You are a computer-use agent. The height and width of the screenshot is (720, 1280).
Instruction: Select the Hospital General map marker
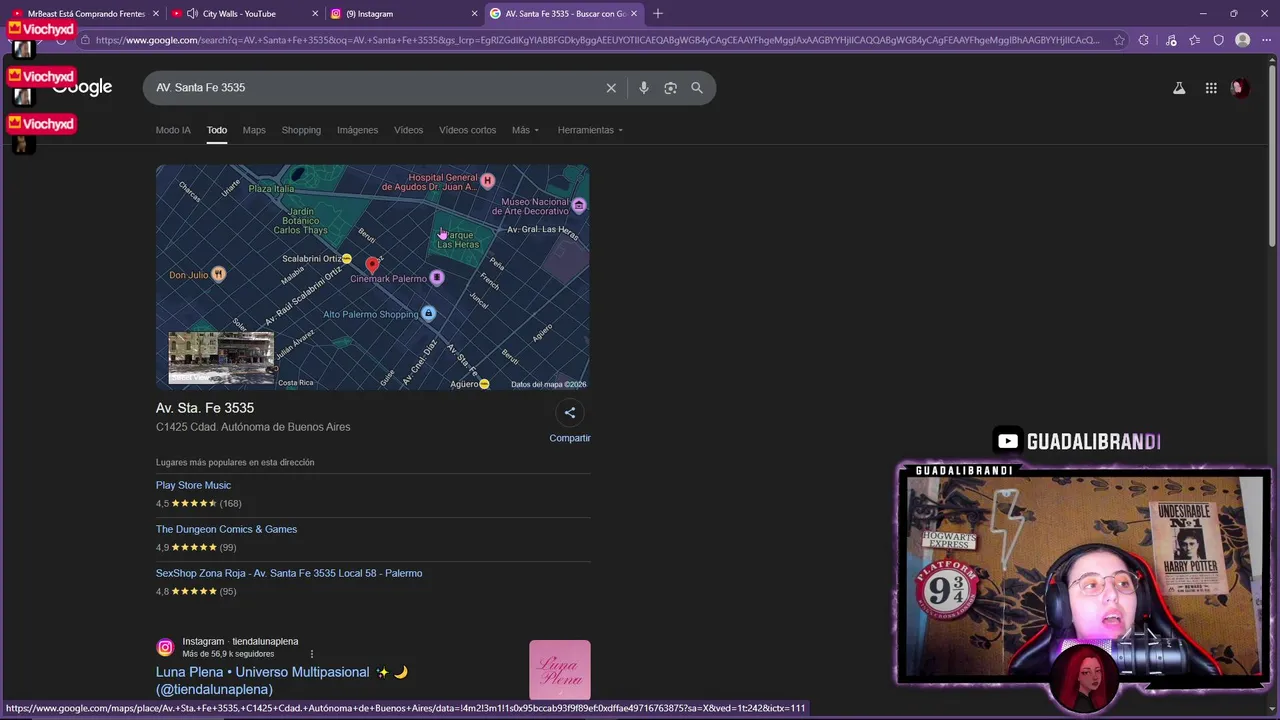click(487, 181)
